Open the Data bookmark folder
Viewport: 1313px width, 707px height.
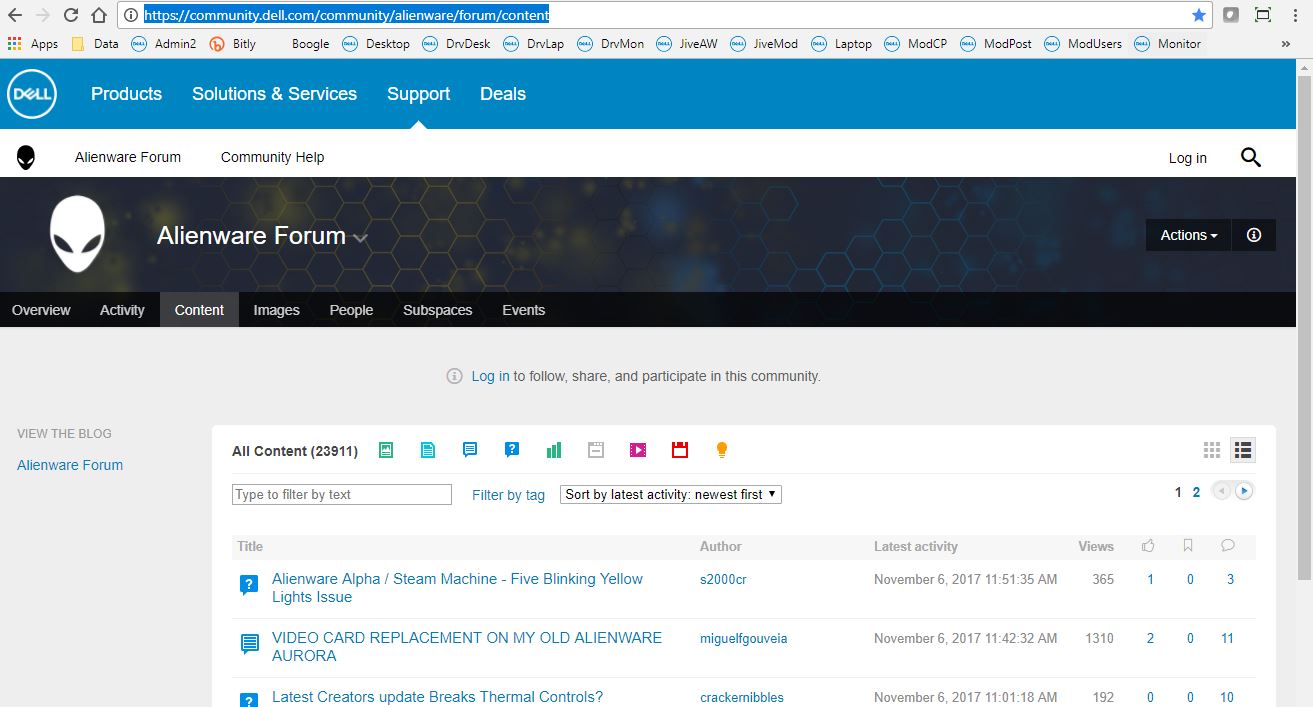(x=95, y=44)
